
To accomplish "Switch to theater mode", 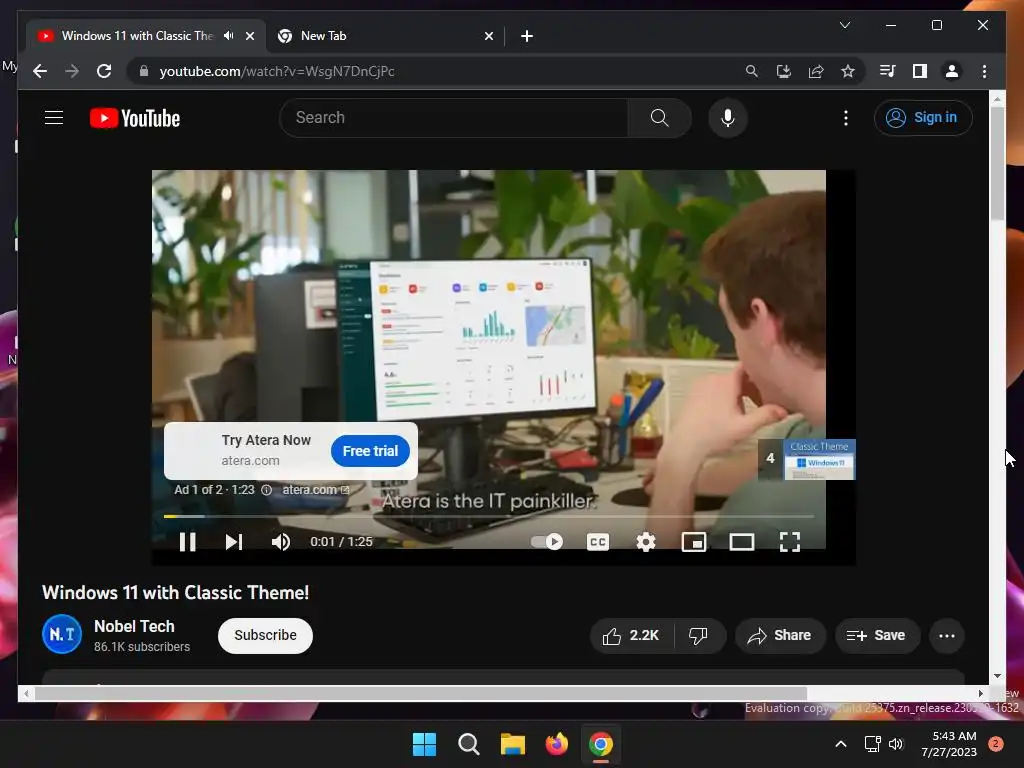I will 742,541.
